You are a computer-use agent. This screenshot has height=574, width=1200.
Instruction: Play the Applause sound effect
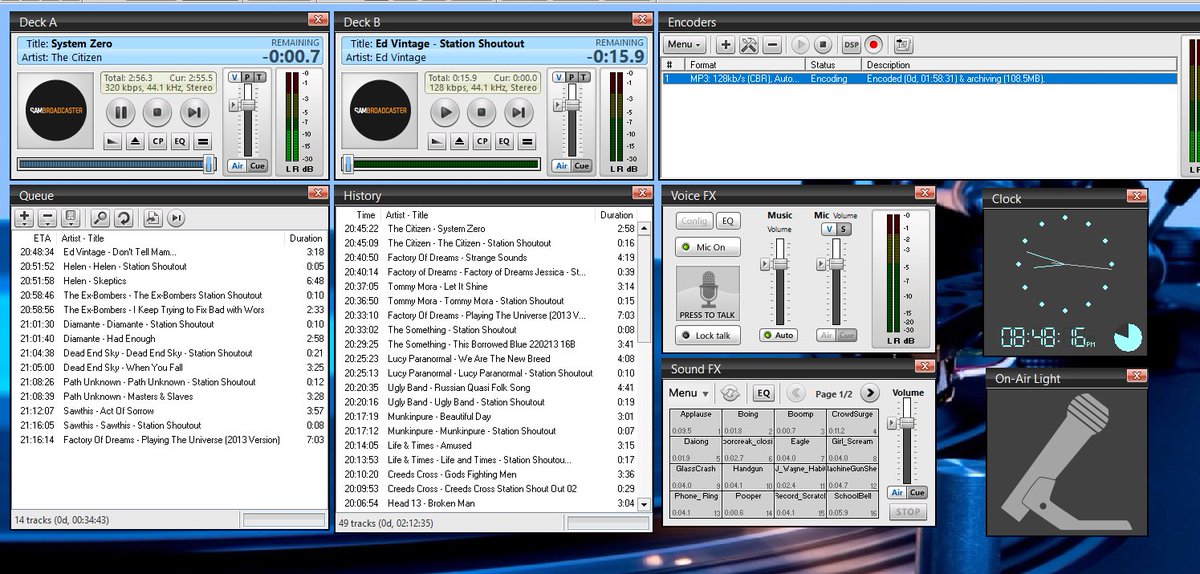pyautogui.click(x=695, y=421)
